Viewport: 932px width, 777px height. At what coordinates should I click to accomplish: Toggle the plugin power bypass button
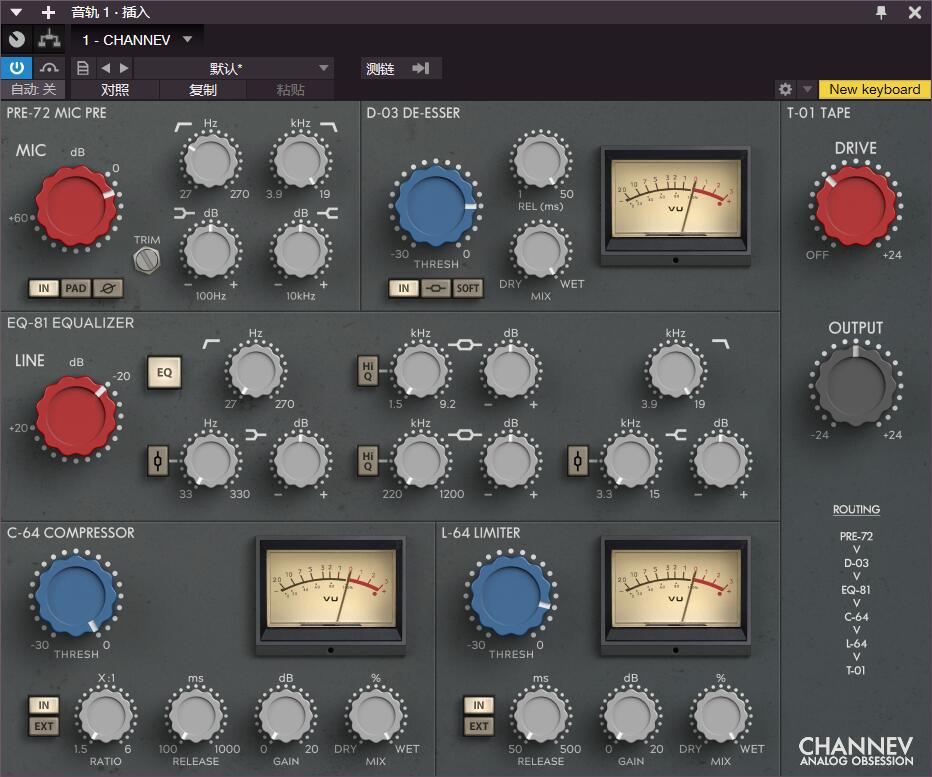click(17, 68)
